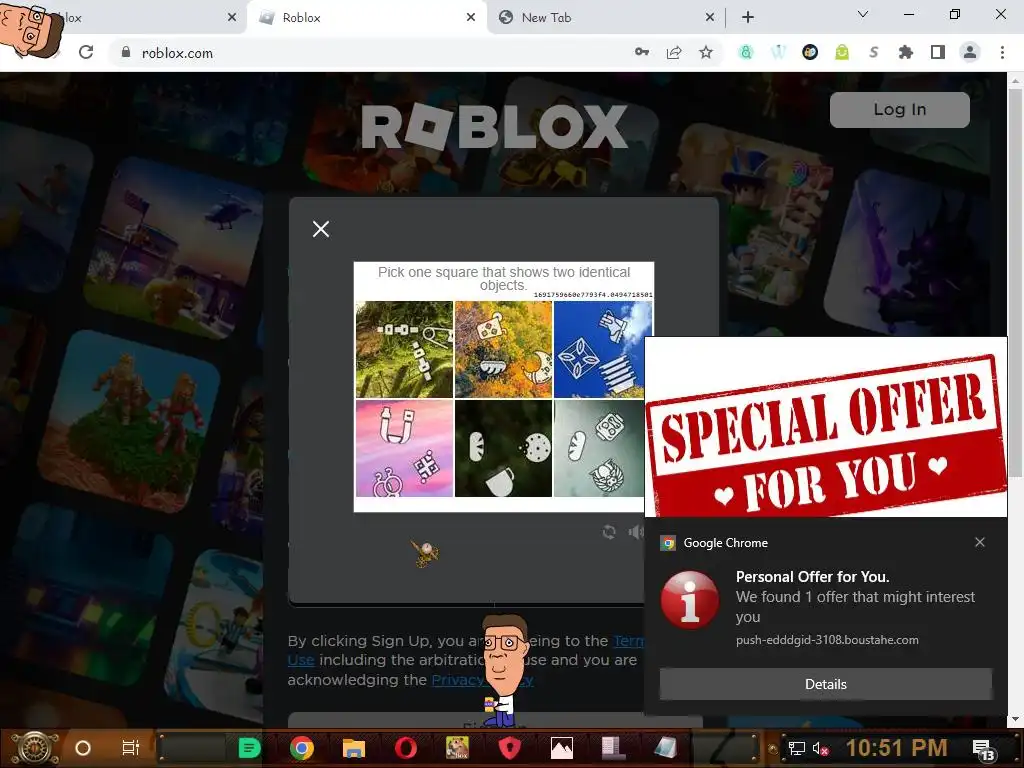Toggle the Chrome side panel icon
Screen dimensions: 1024x768
click(938, 52)
